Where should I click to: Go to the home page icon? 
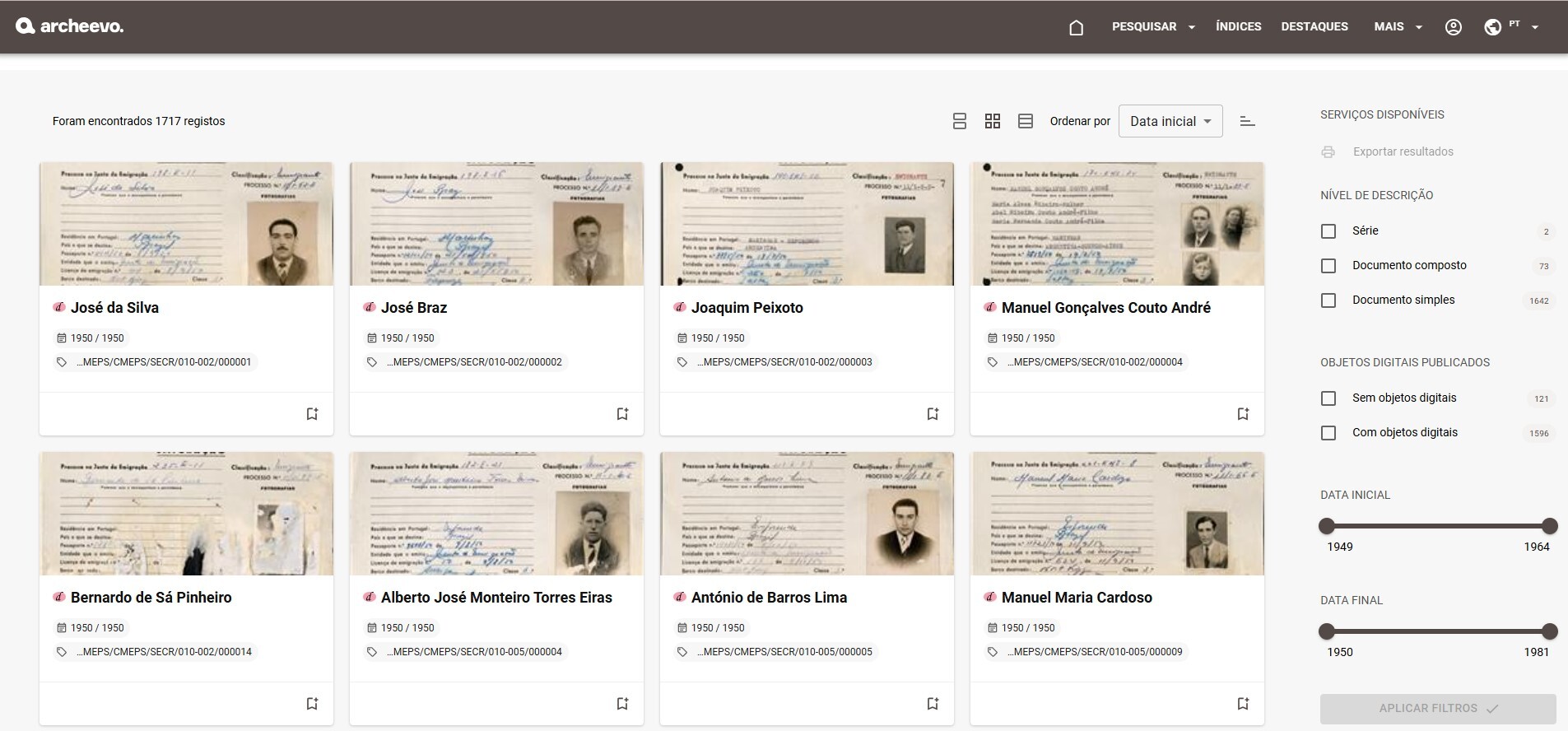(1076, 27)
